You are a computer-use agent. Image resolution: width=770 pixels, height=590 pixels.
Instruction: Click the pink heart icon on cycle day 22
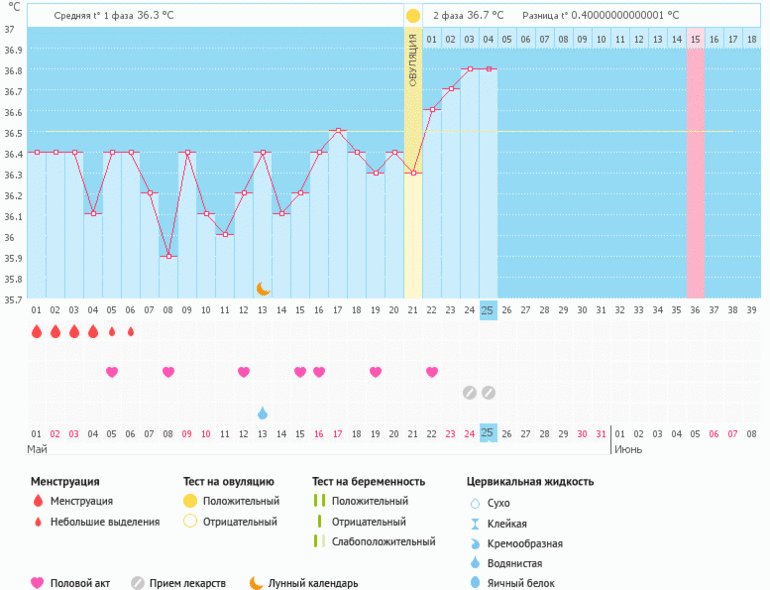click(432, 372)
